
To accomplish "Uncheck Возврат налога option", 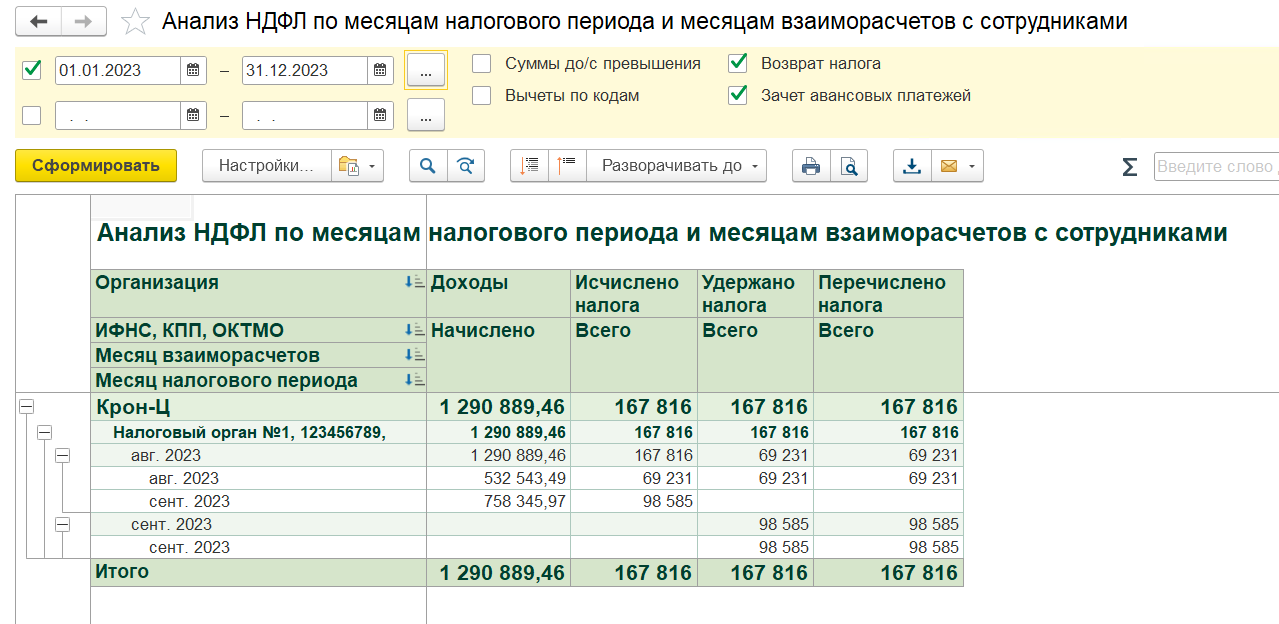I will coord(738,63).
